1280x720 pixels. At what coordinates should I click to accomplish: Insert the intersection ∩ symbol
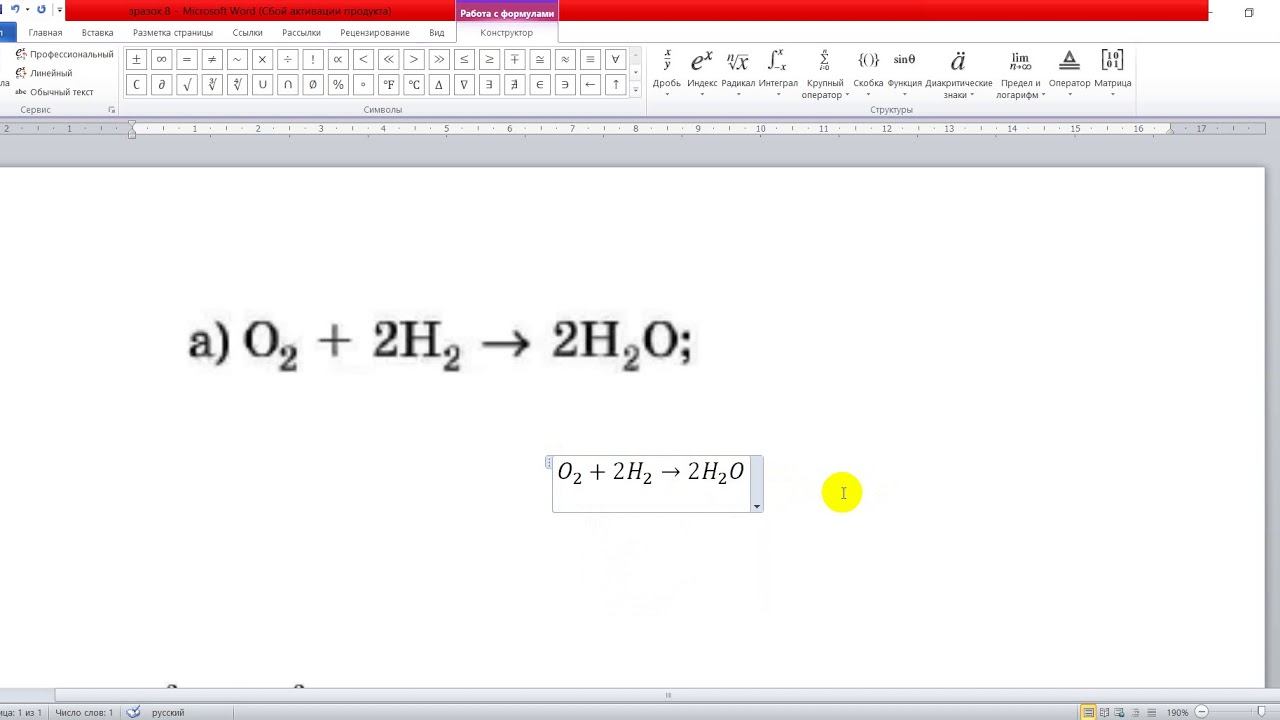(287, 85)
